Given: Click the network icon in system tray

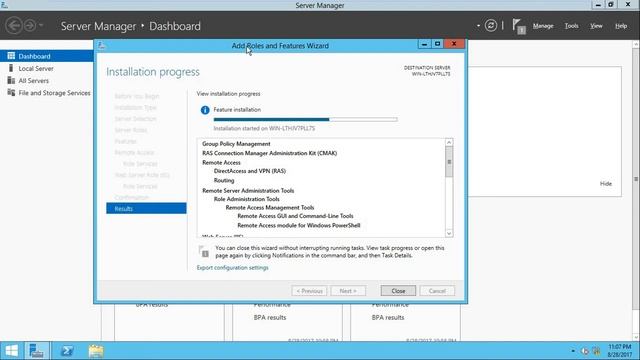Looking at the screenshot, I should pyautogui.click(x=596, y=351).
